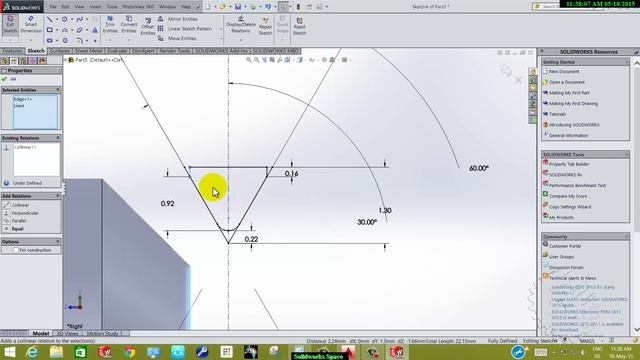The width and height of the screenshot is (640, 360).
Task: Collapse the Add Relations section
Action: 58,196
